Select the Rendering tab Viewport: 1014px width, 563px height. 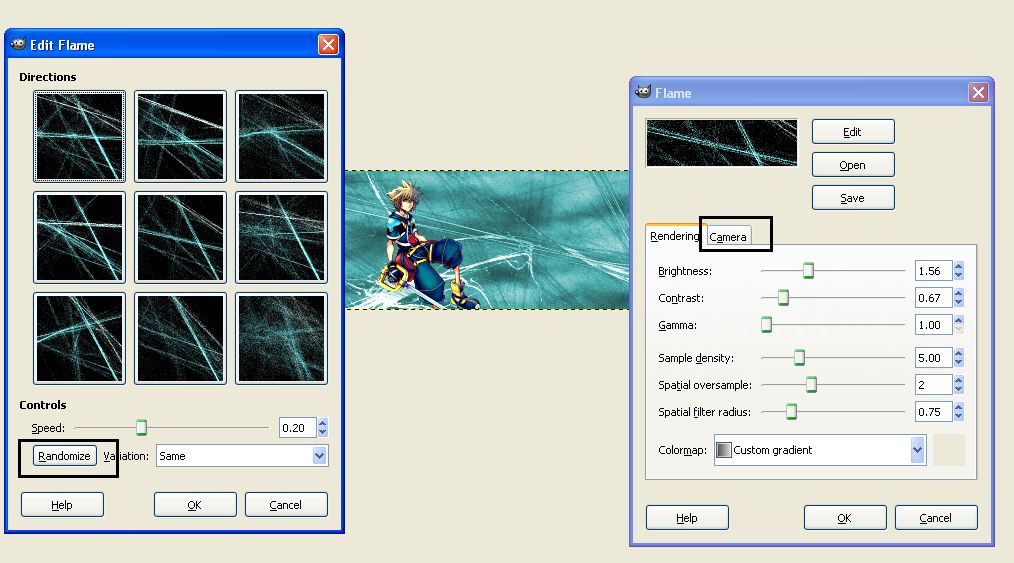click(x=675, y=237)
